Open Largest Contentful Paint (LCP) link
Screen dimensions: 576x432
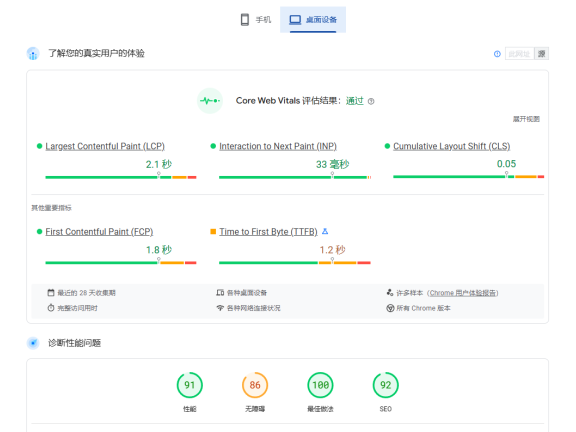105,146
